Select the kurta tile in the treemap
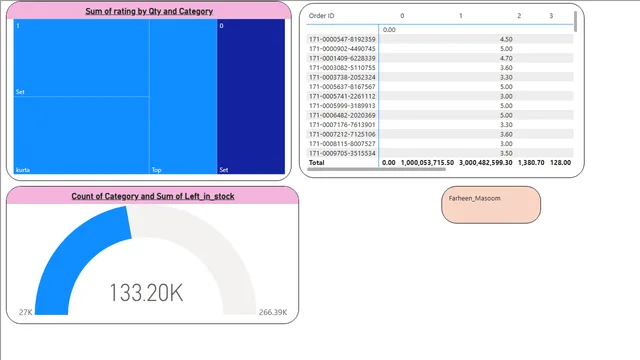Viewport: 640px width, 360px height. tap(82, 136)
